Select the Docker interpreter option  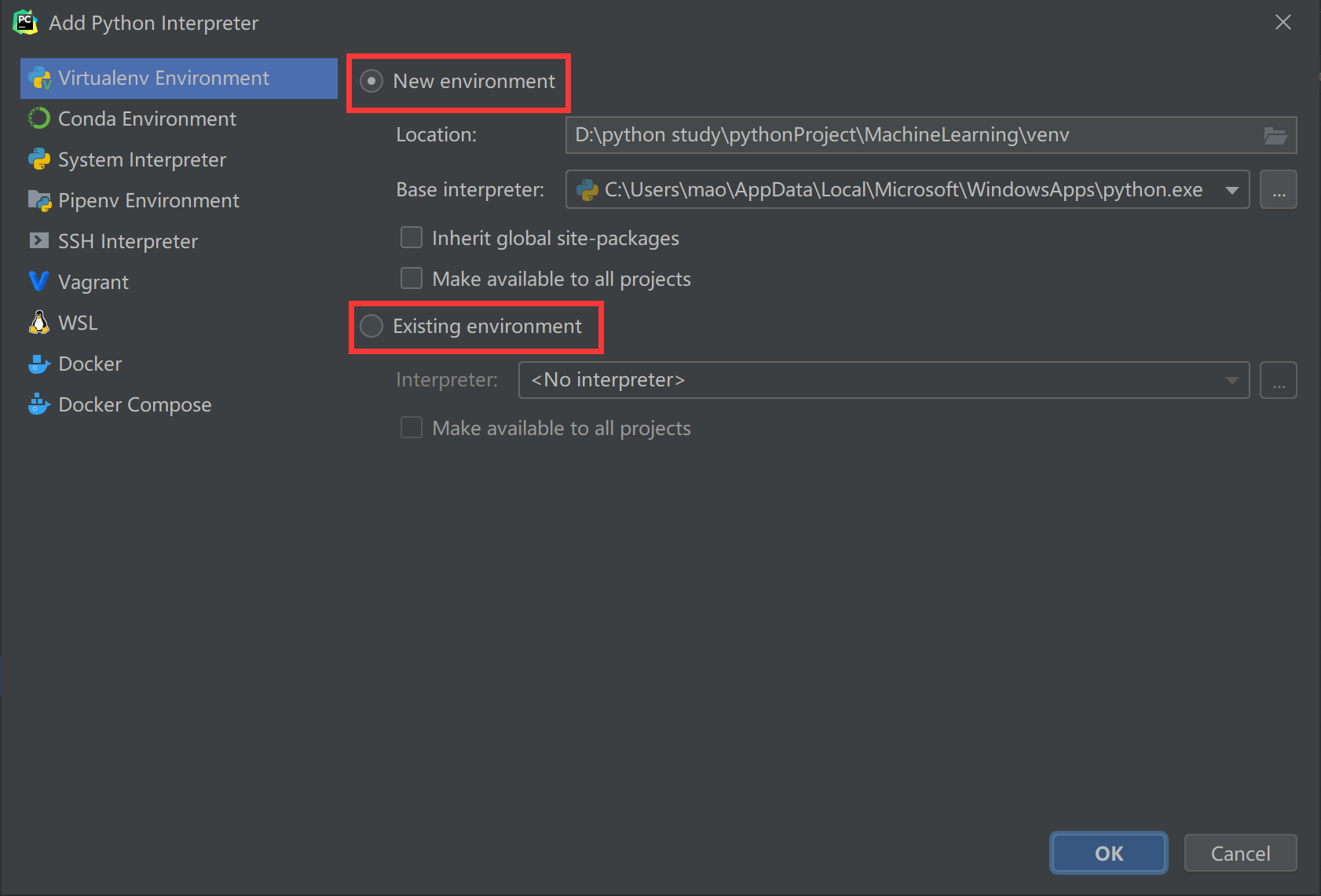pos(90,364)
